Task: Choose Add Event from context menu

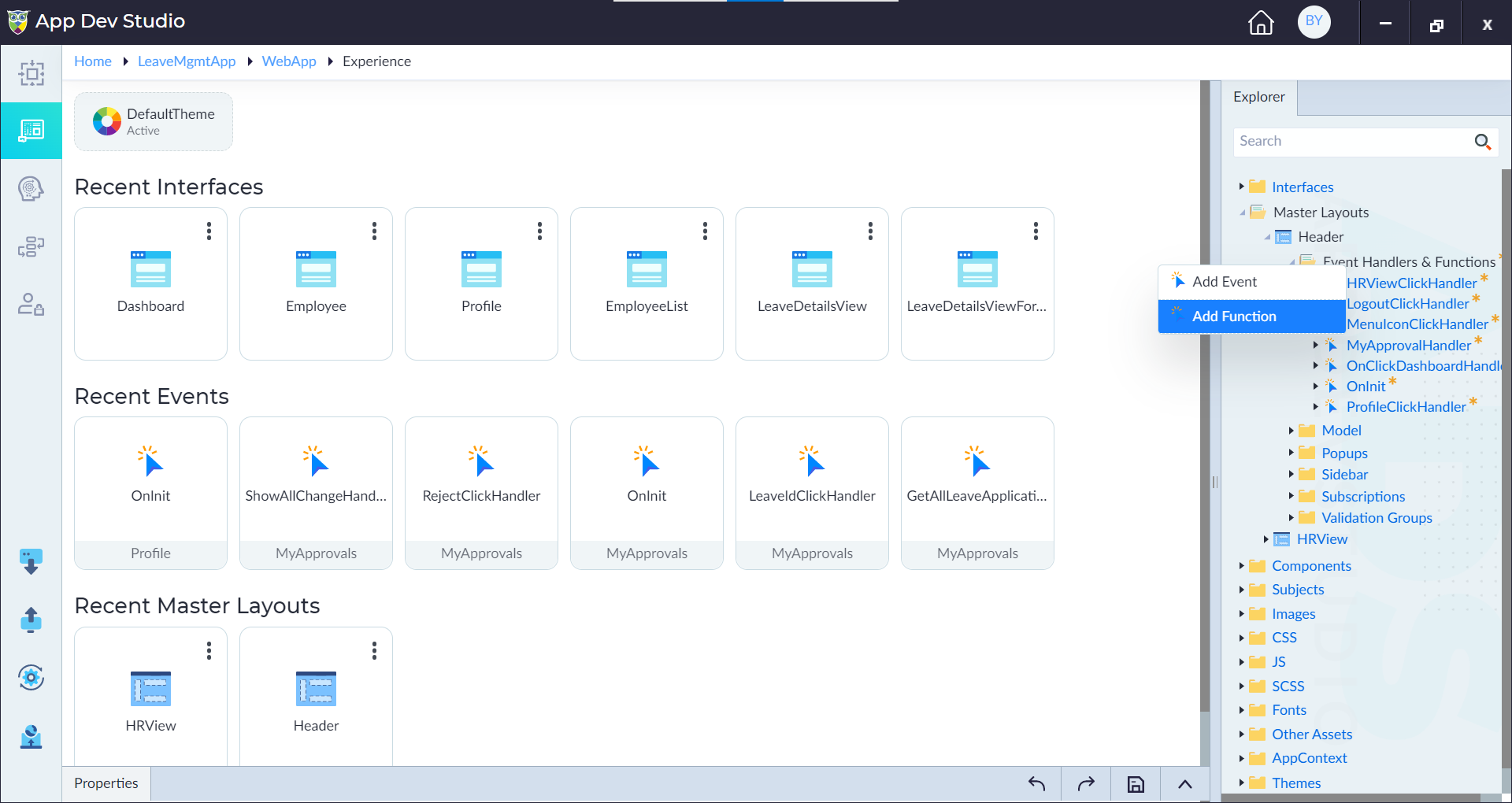Action: (x=1251, y=282)
